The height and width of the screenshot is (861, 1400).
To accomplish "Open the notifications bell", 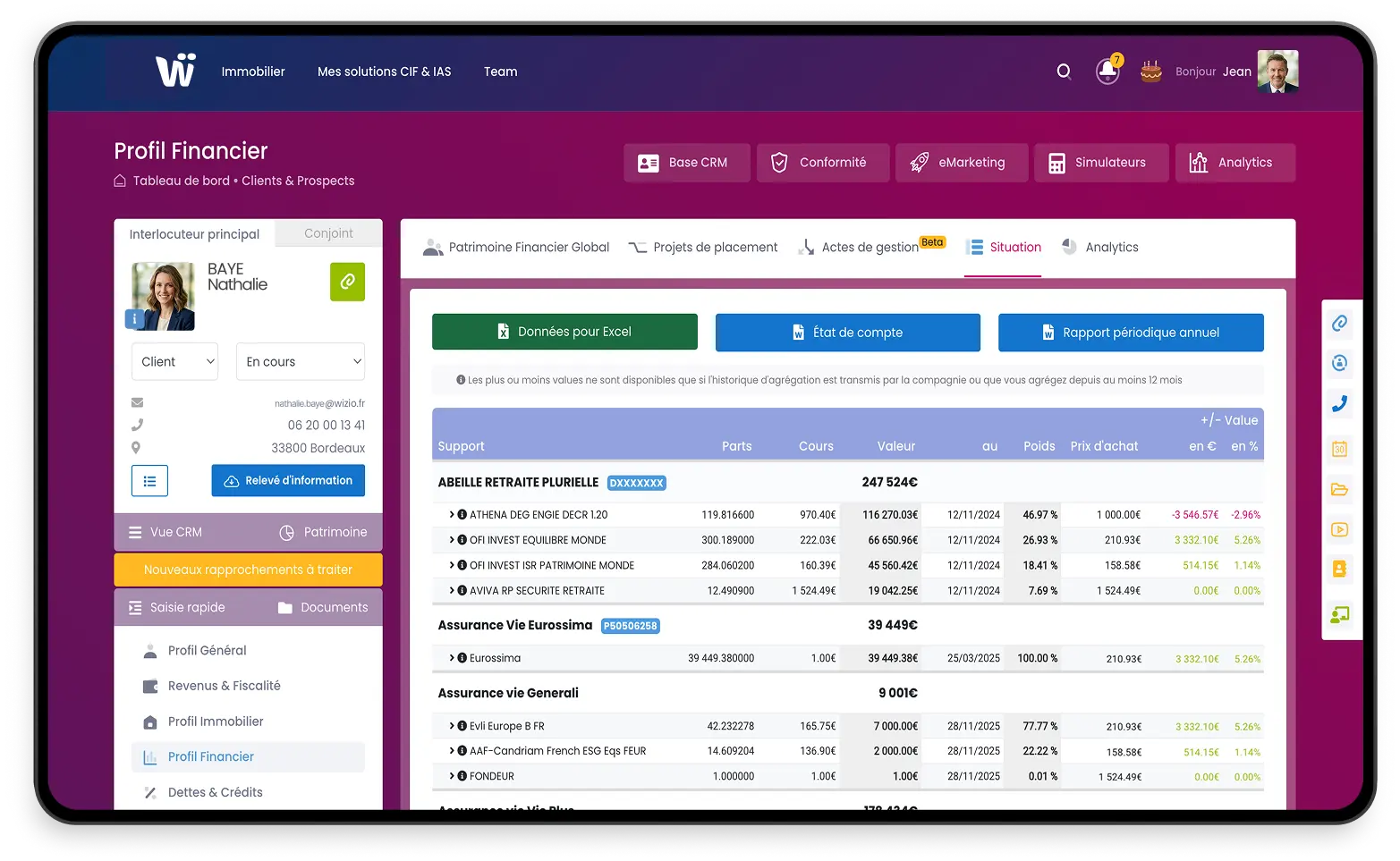I will click(x=1107, y=72).
